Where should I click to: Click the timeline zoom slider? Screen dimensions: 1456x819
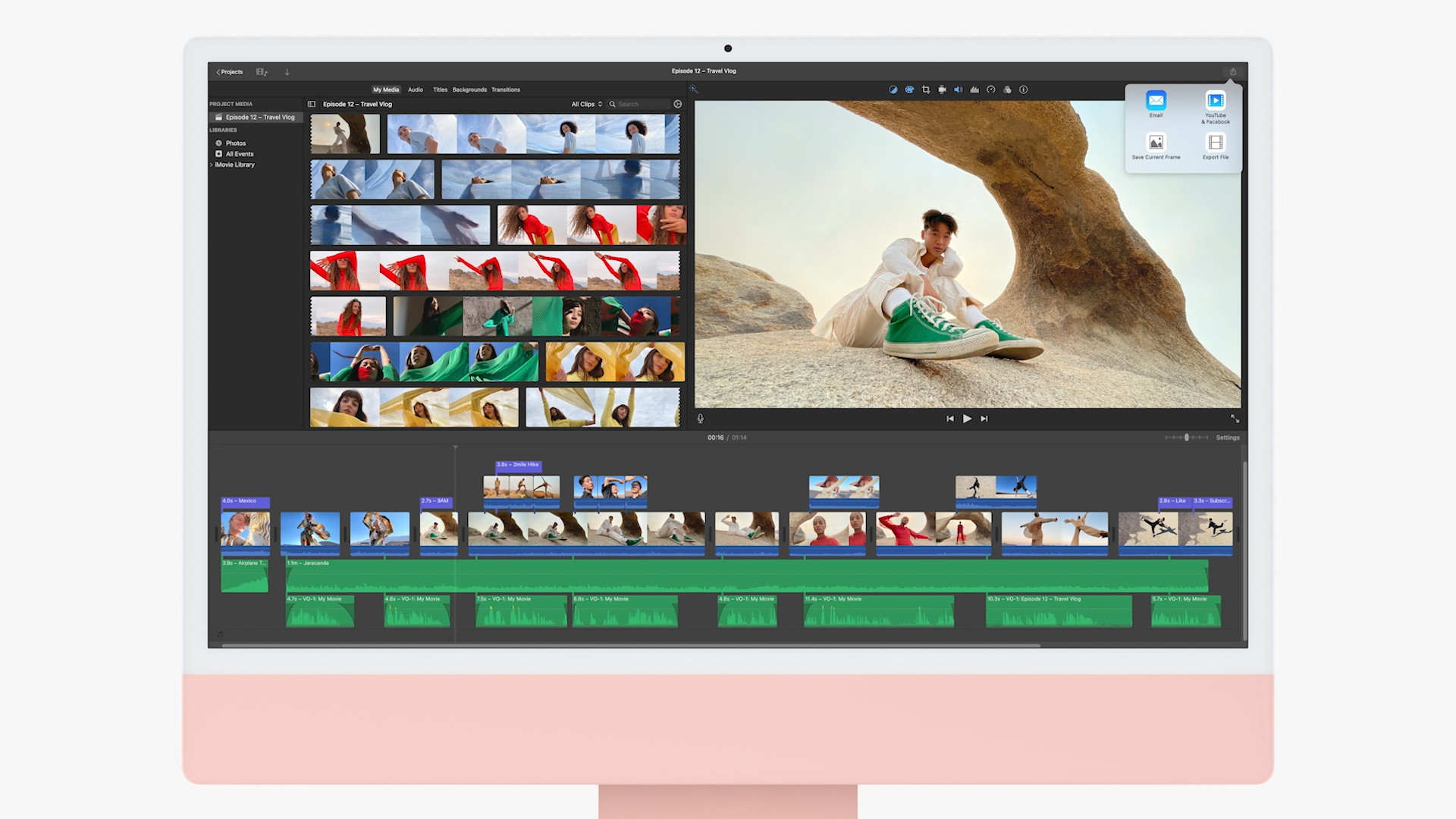tap(1186, 438)
